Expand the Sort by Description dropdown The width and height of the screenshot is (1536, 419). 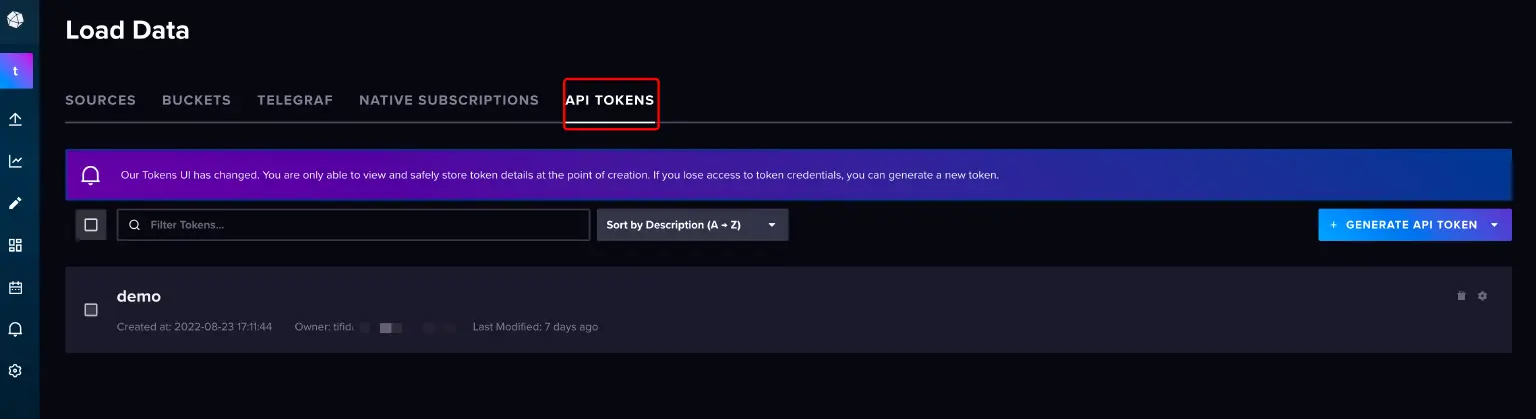[x=692, y=225]
